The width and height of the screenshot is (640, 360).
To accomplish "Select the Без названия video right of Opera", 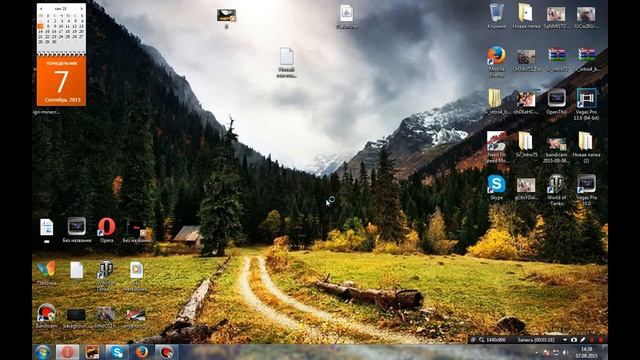I will coord(136,228).
